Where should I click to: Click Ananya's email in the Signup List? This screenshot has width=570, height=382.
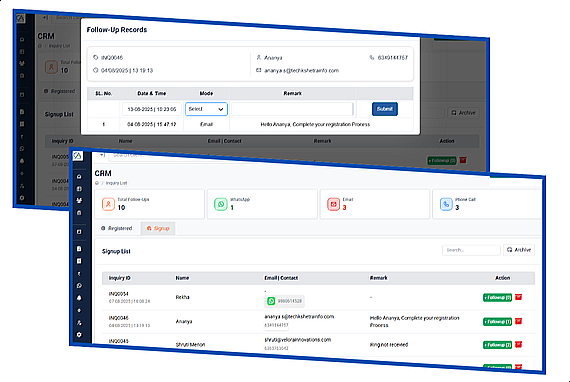[299, 317]
